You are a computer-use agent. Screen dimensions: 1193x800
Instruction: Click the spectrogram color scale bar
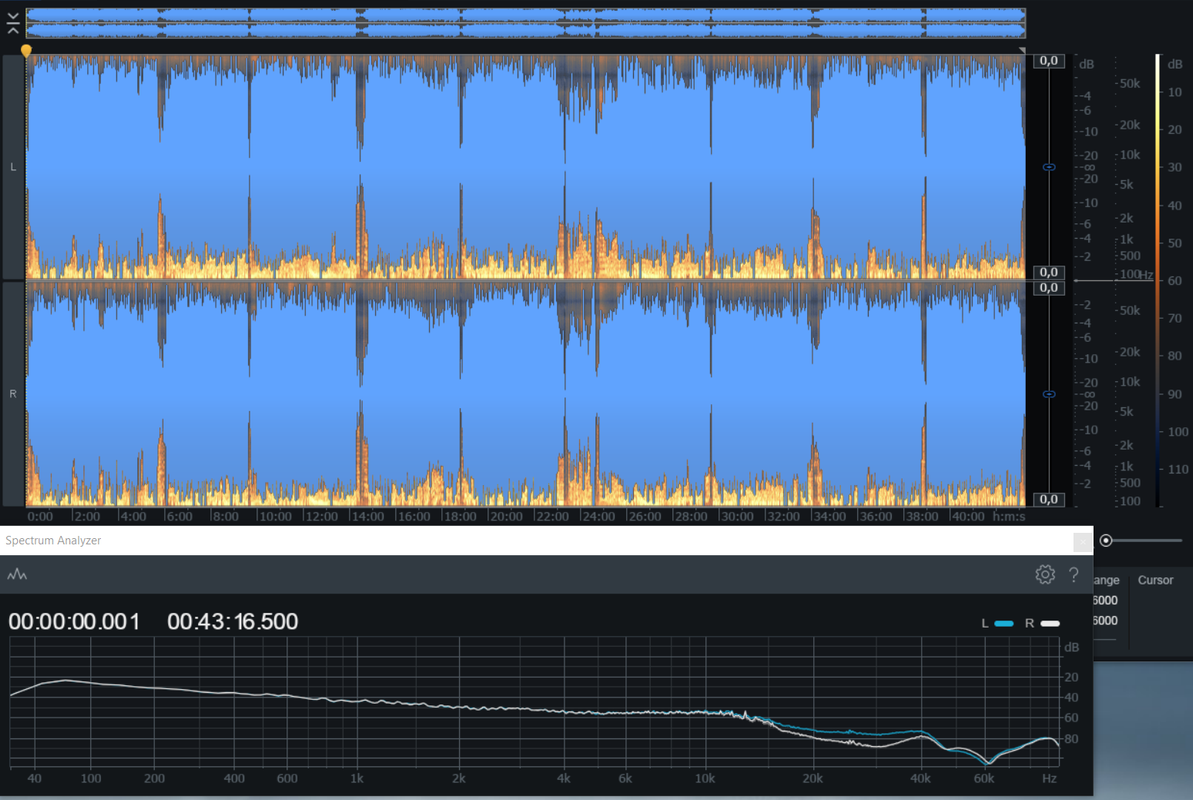coord(1158,280)
